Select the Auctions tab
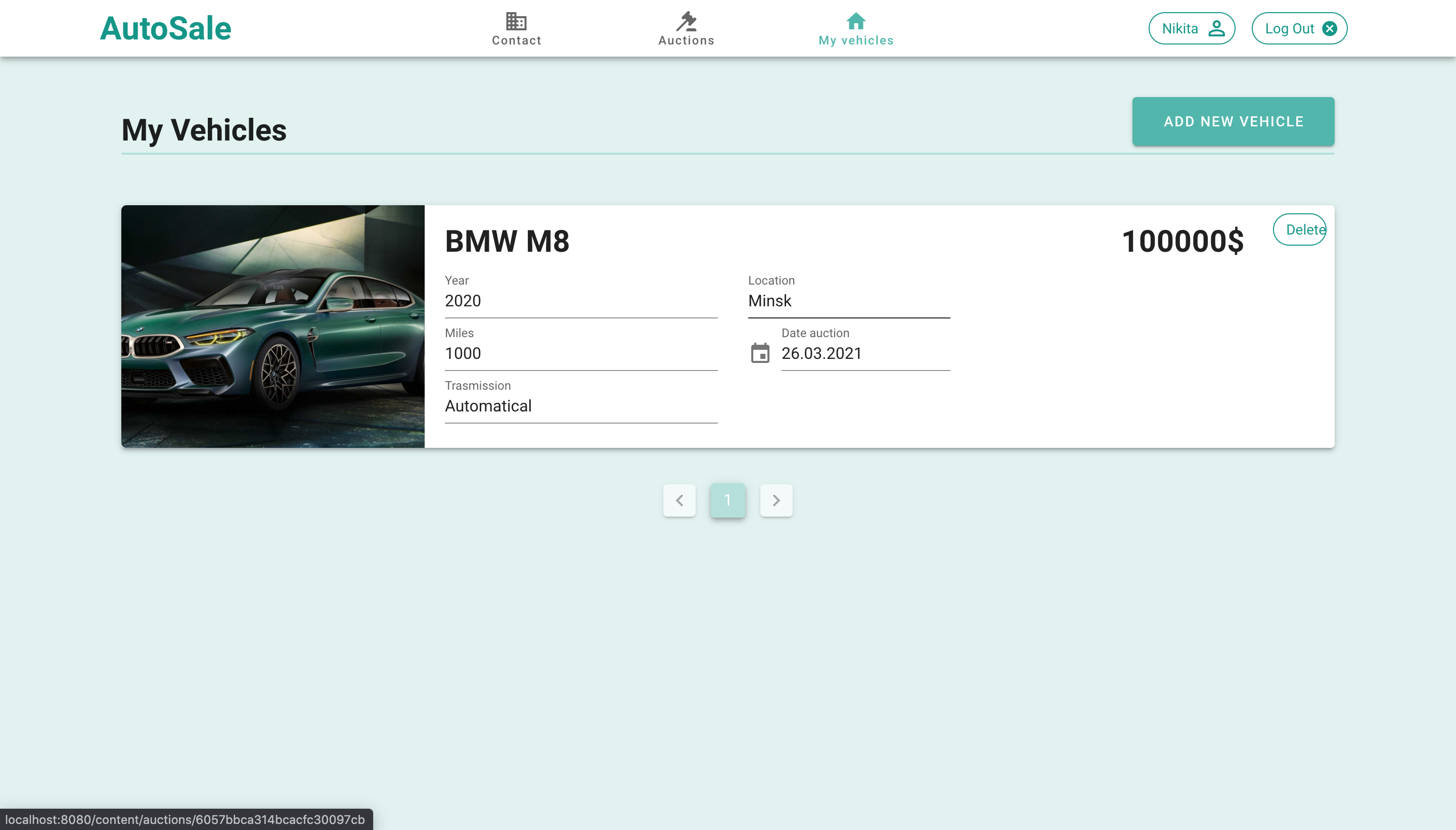Viewport: 1456px width, 830px height. pos(685,28)
